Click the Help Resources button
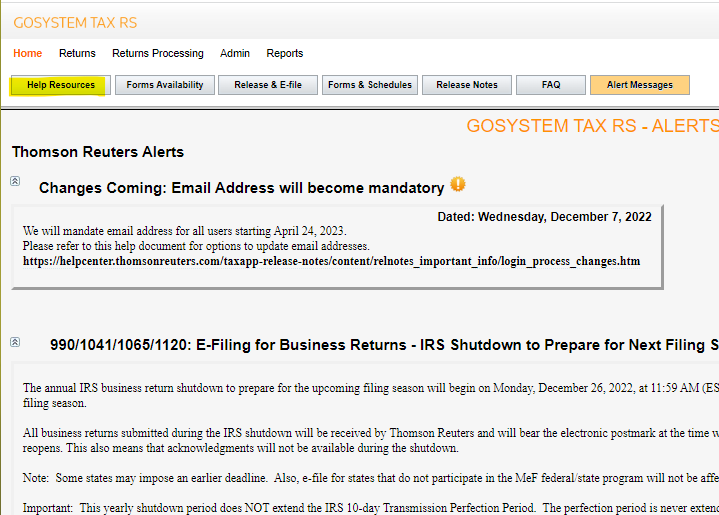719x515 pixels. click(61, 85)
